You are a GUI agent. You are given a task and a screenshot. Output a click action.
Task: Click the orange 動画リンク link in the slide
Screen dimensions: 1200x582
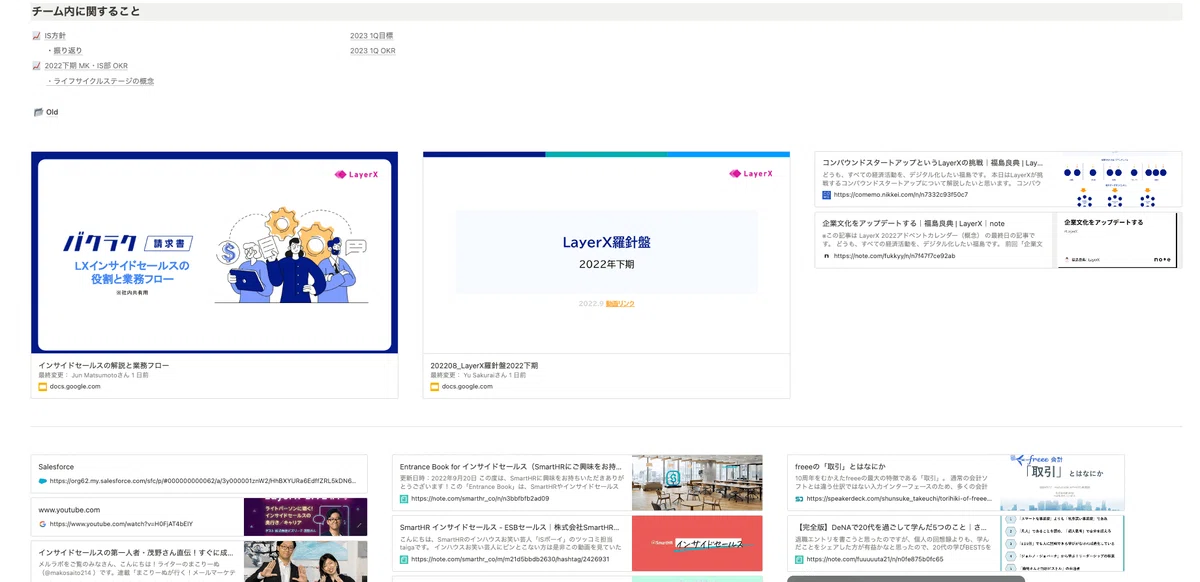click(620, 304)
